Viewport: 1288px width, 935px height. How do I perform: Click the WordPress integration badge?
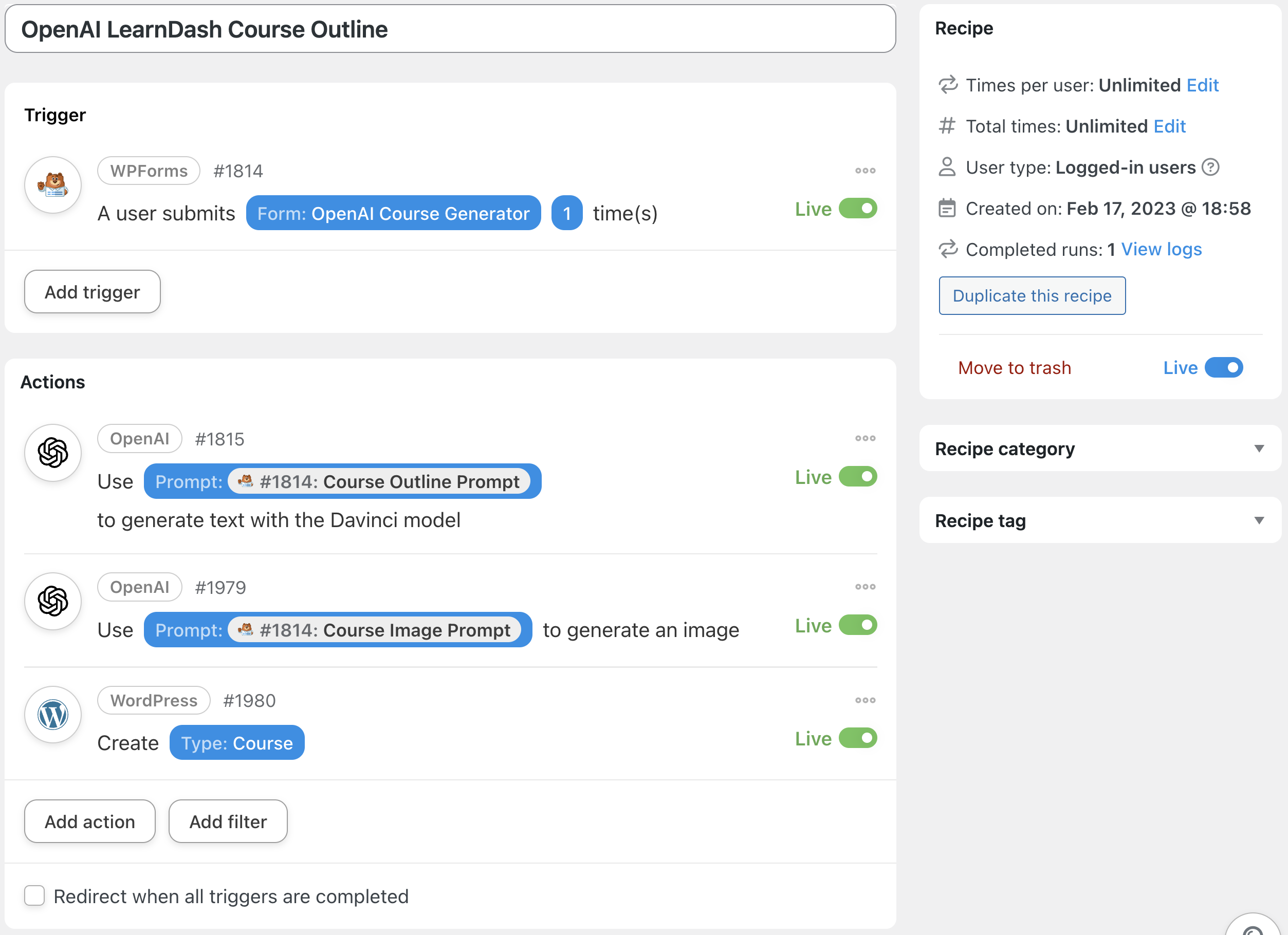point(154,701)
